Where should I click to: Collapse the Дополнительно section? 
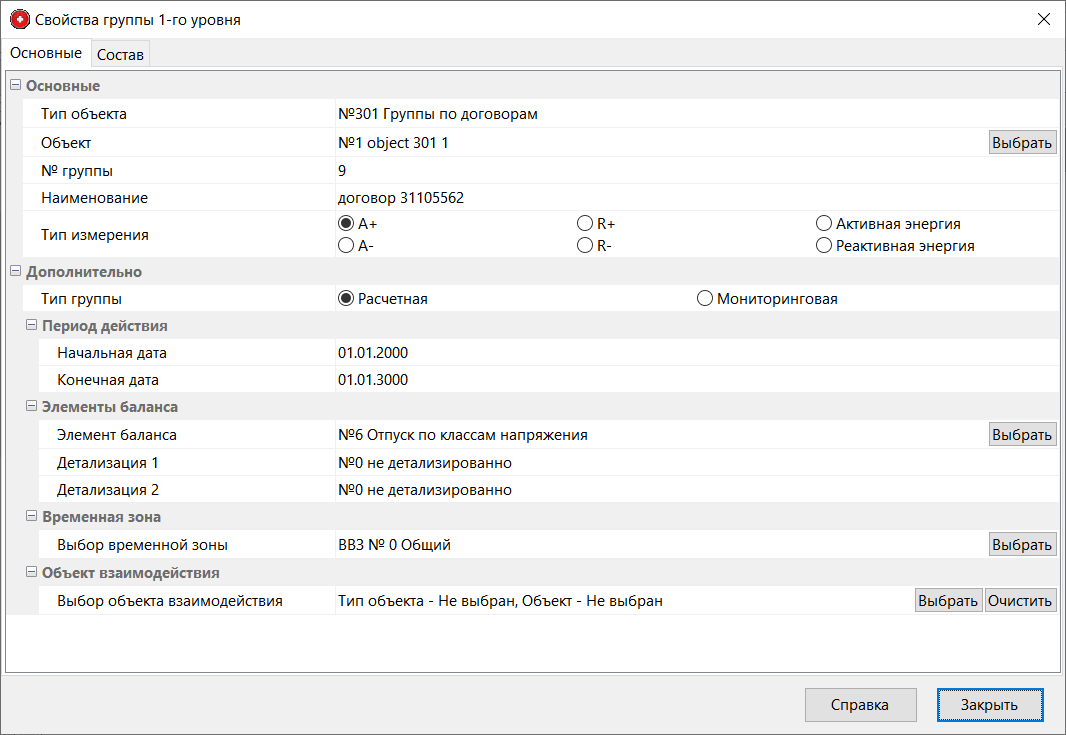[14, 271]
